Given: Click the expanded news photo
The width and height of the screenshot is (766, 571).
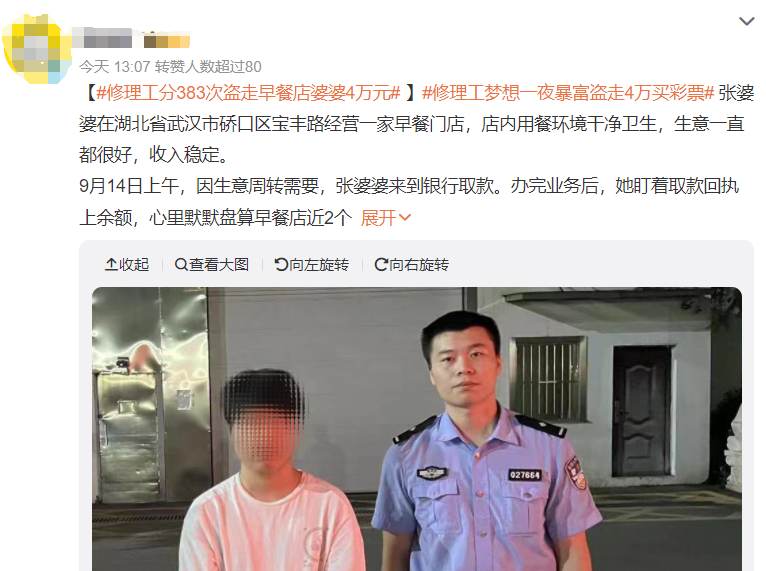Looking at the screenshot, I should [x=417, y=429].
